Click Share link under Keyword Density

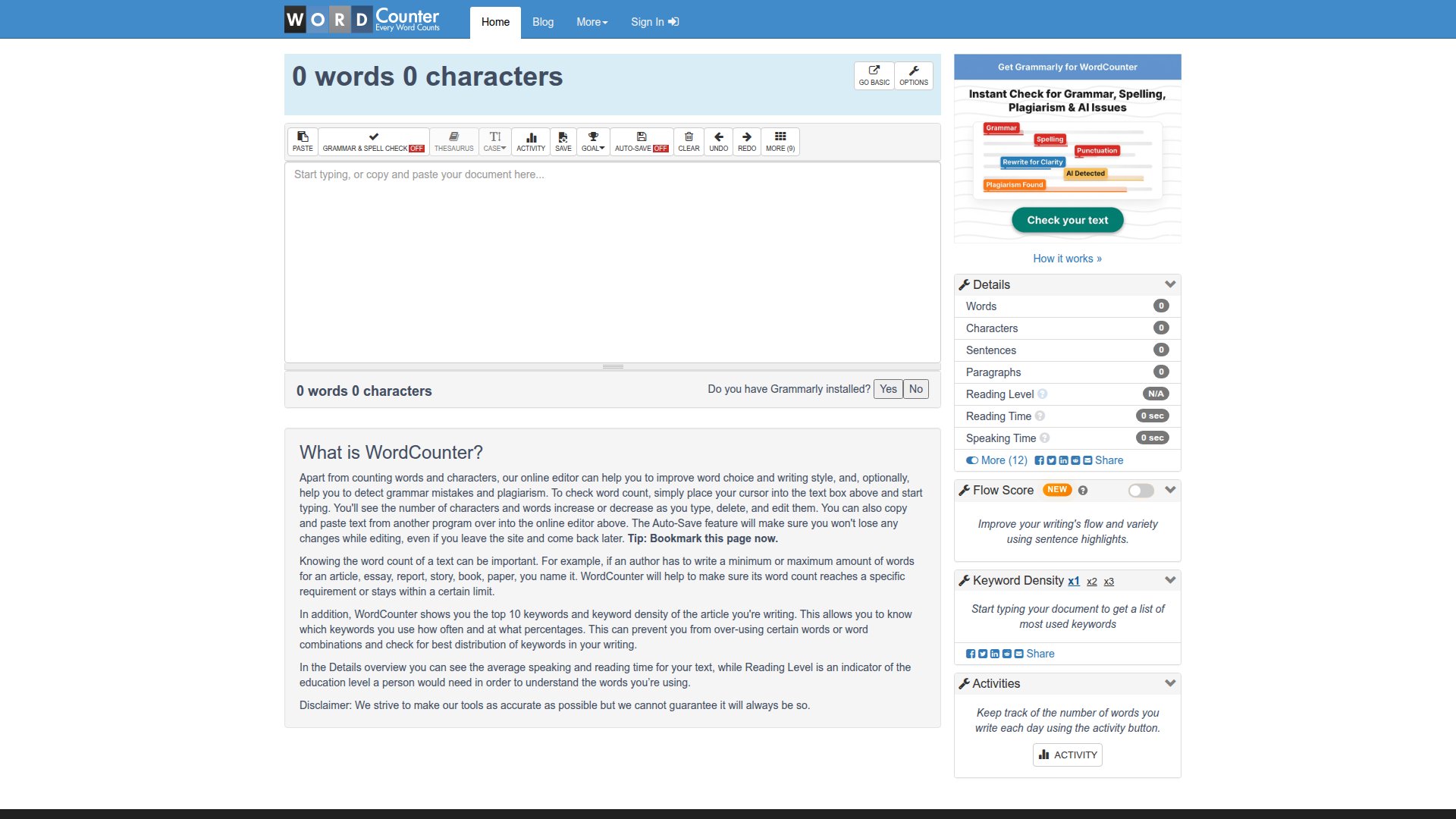click(x=1040, y=654)
